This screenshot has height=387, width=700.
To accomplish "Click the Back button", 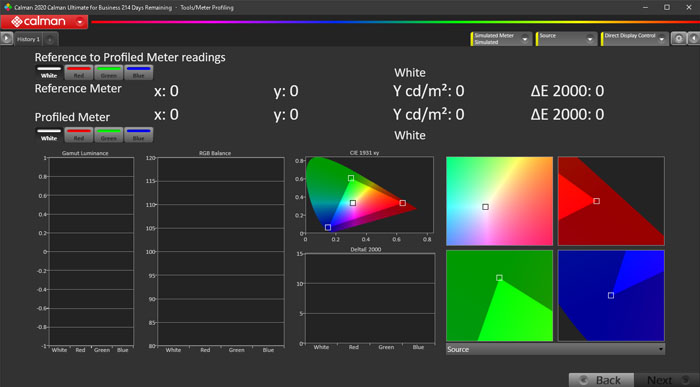I will pyautogui.click(x=601, y=380).
